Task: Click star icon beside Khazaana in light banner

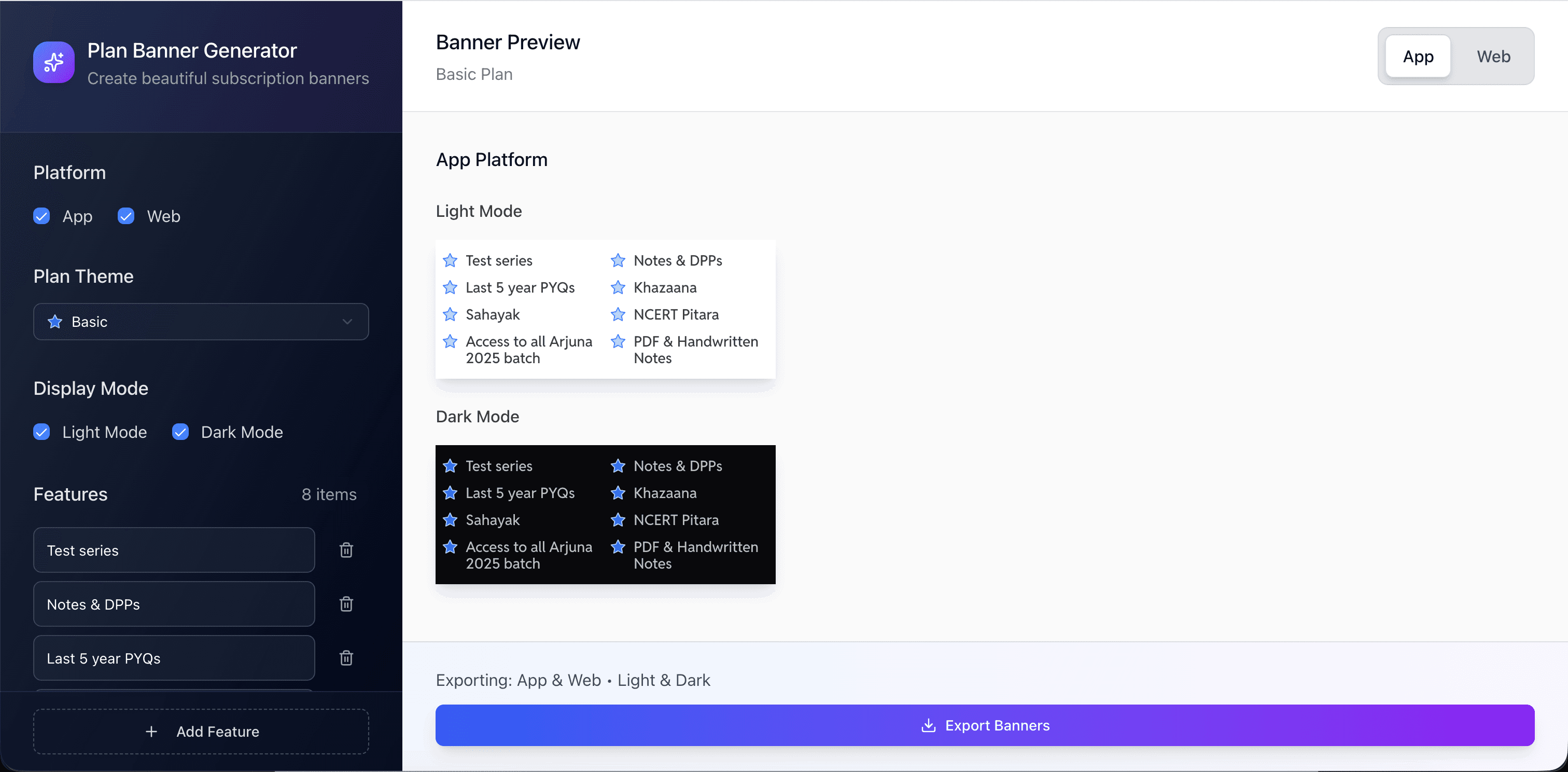Action: point(618,287)
